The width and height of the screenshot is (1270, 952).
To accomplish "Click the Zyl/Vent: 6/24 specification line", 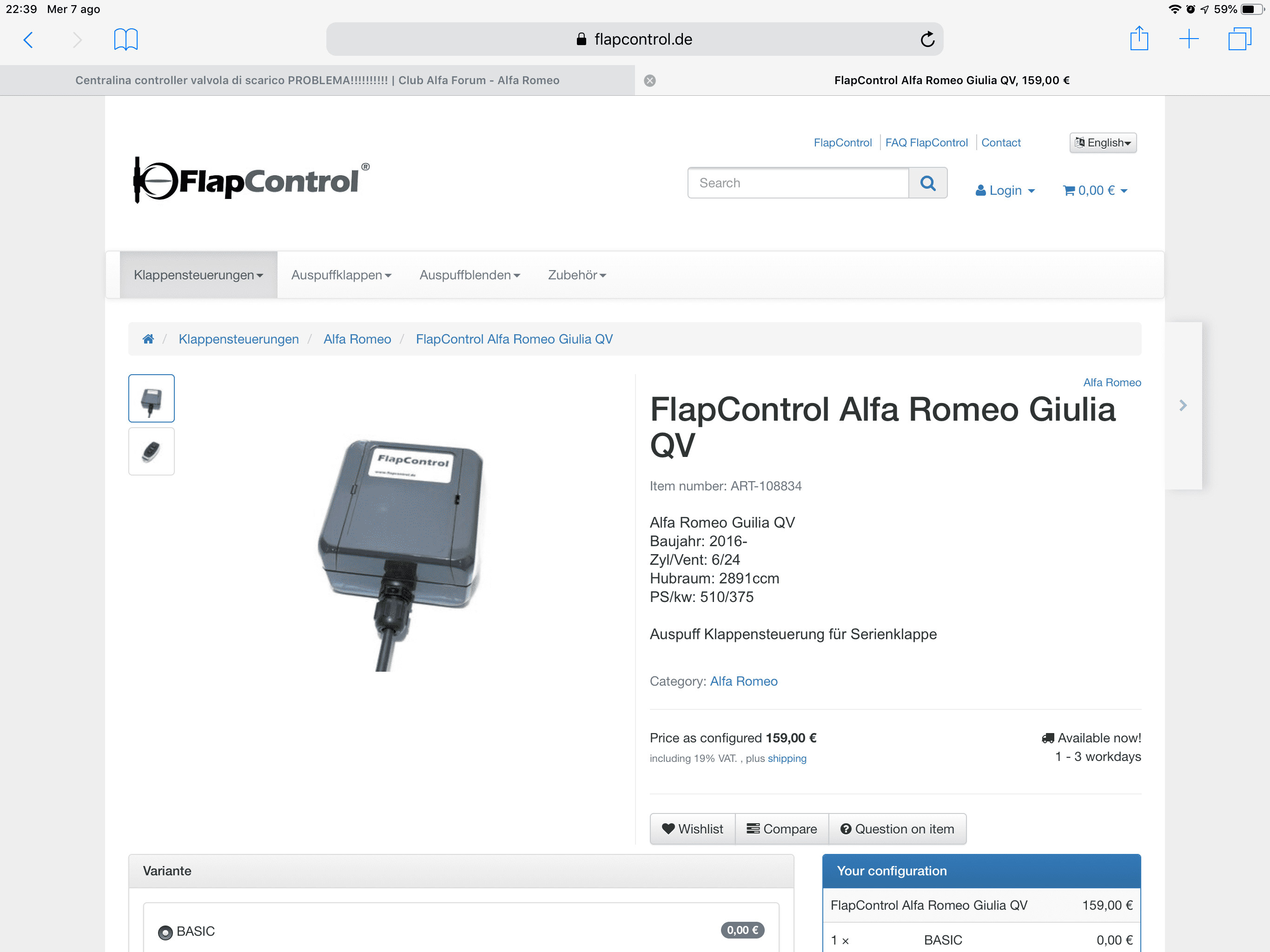I will click(x=695, y=559).
